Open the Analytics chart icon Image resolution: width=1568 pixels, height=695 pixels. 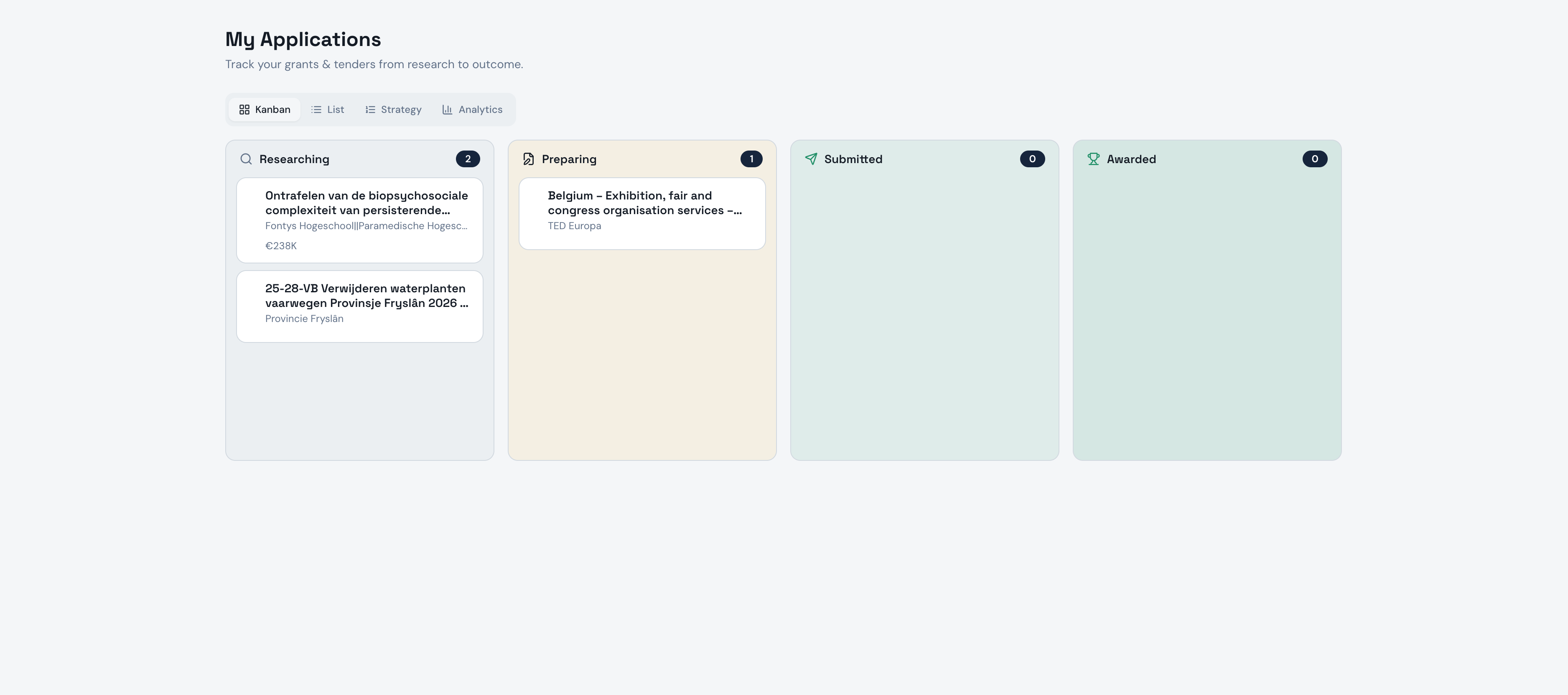coord(447,109)
